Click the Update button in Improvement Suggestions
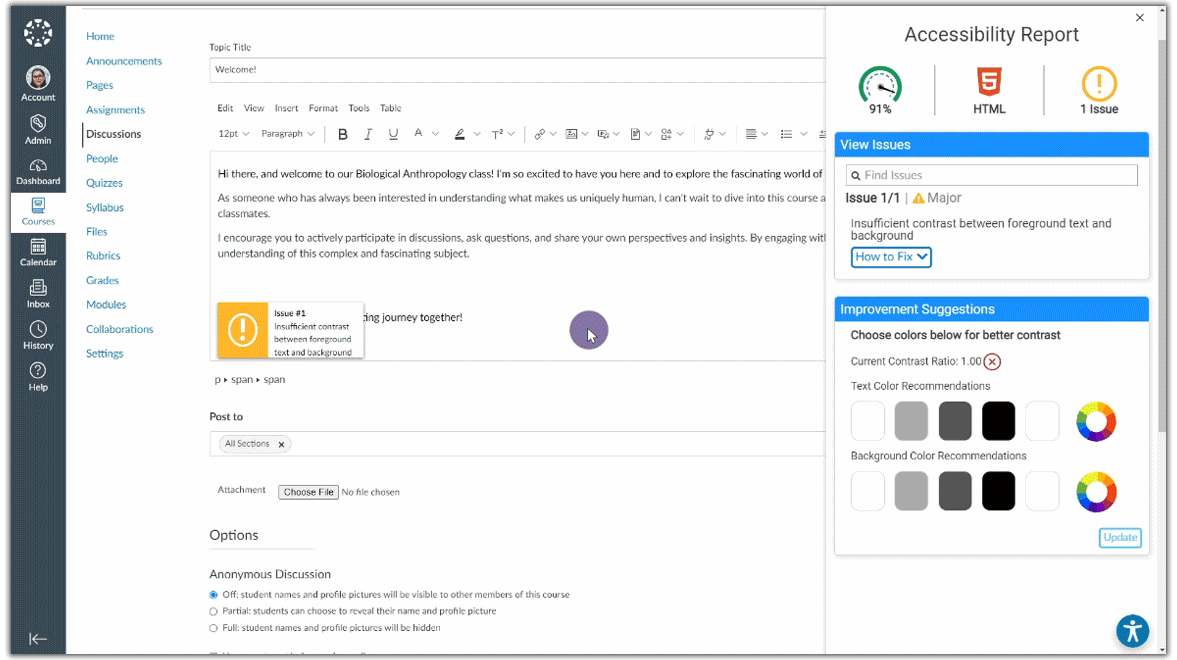1177x660 pixels. (1120, 537)
